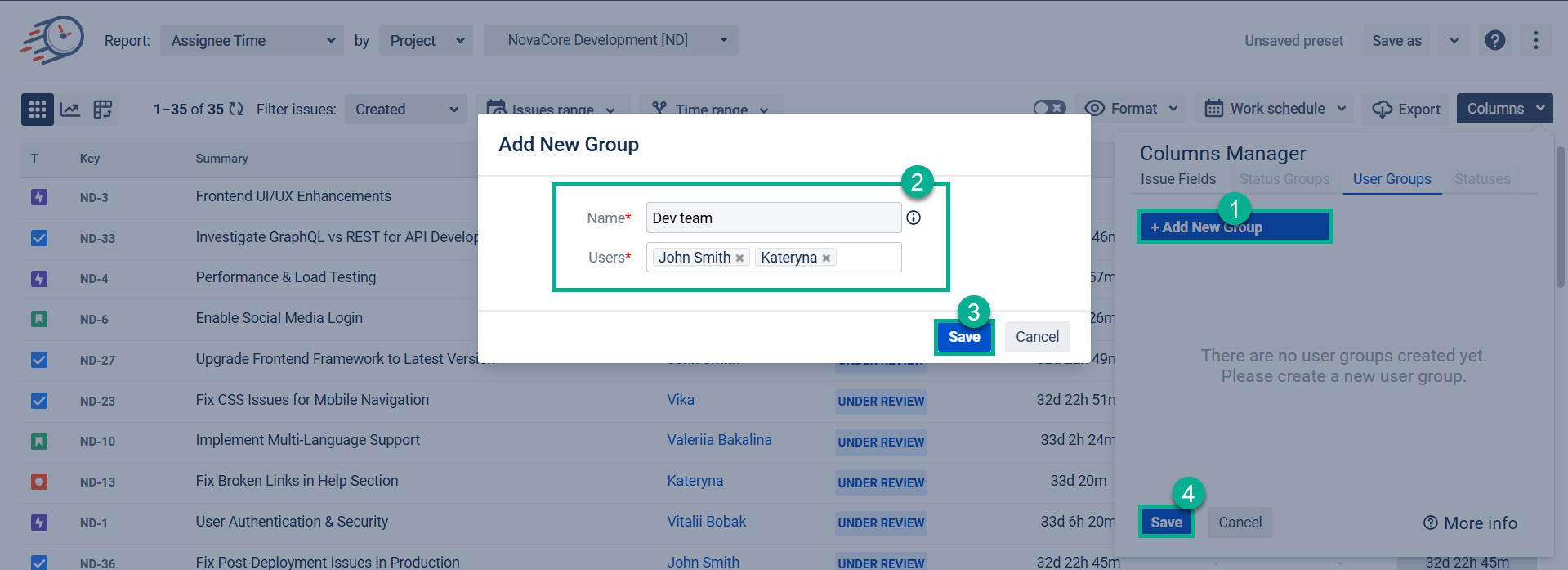
Task: Click the ND-33 task checkbox icon
Action: pyautogui.click(x=39, y=238)
